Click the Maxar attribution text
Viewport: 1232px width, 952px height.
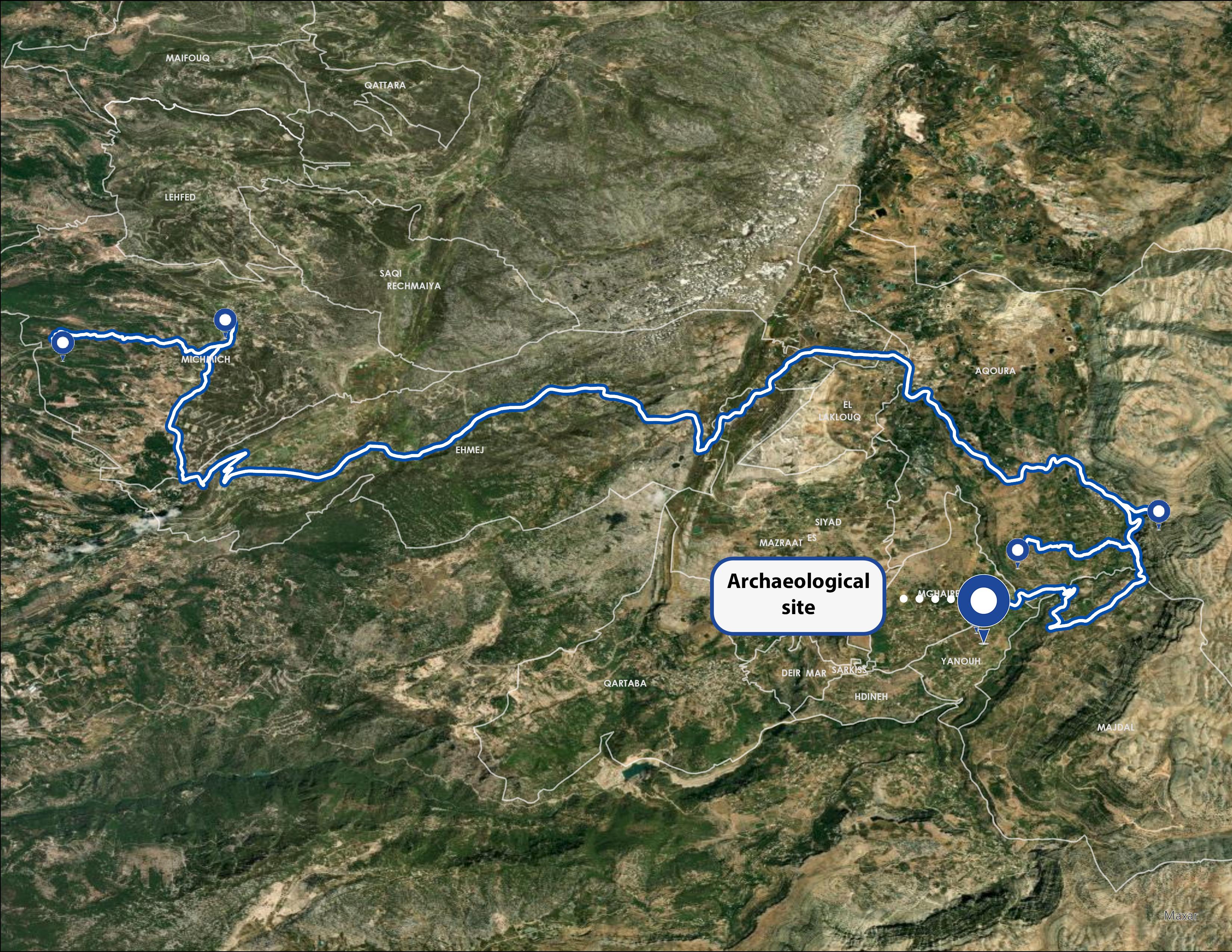click(x=1180, y=916)
